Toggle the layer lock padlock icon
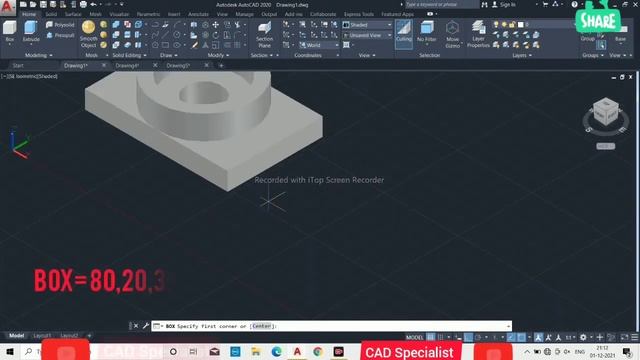 512,25
